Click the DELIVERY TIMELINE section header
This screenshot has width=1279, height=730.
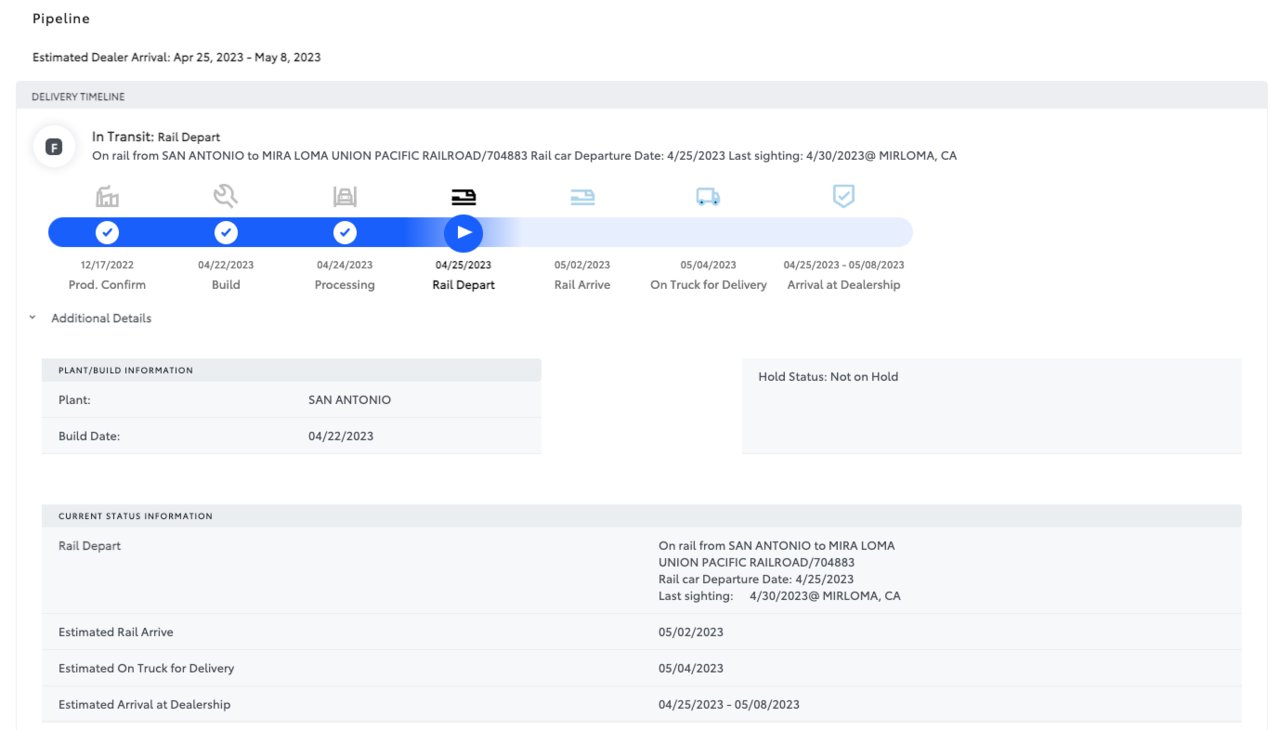[78, 97]
